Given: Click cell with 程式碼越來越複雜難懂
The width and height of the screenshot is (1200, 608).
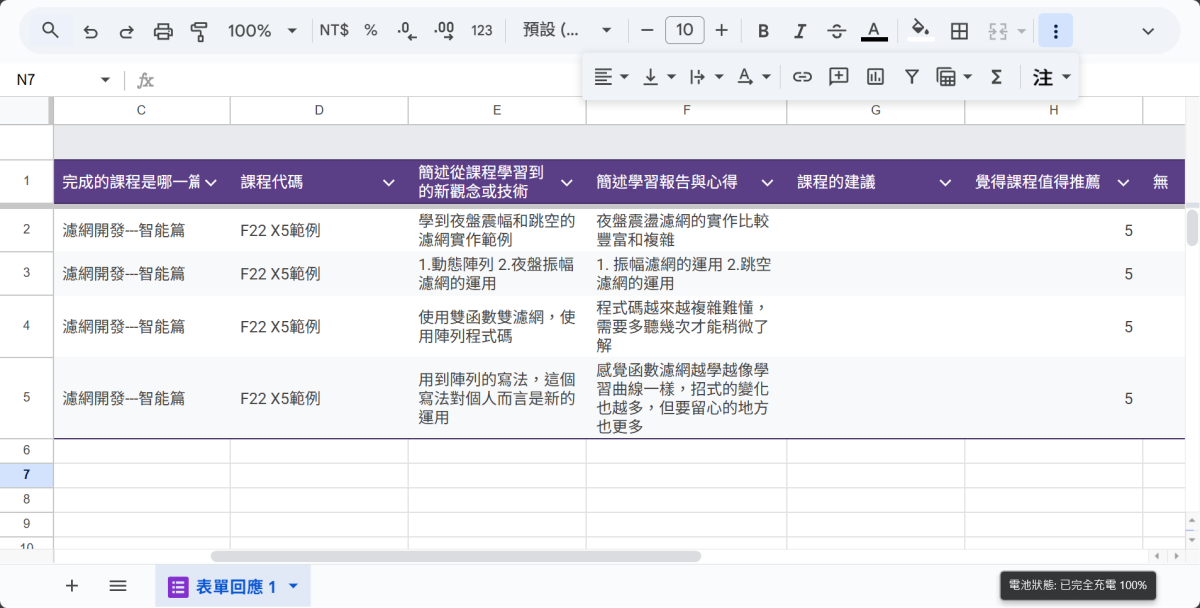Looking at the screenshot, I should tap(686, 326).
